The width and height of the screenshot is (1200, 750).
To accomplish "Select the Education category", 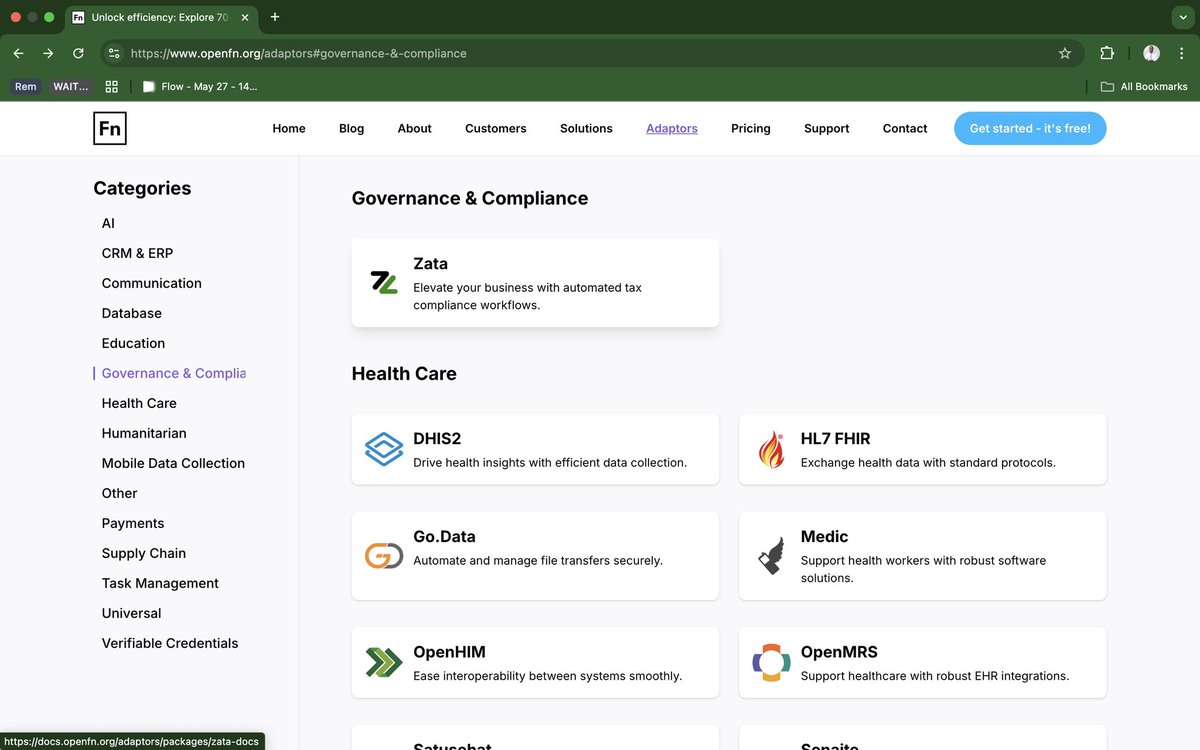I will click(133, 343).
